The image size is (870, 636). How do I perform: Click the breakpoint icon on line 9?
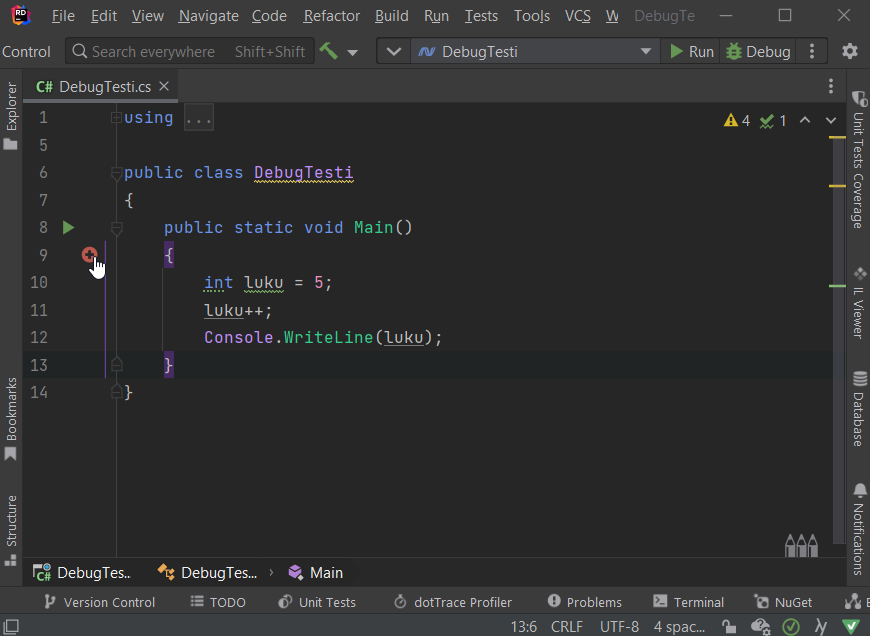(89, 256)
